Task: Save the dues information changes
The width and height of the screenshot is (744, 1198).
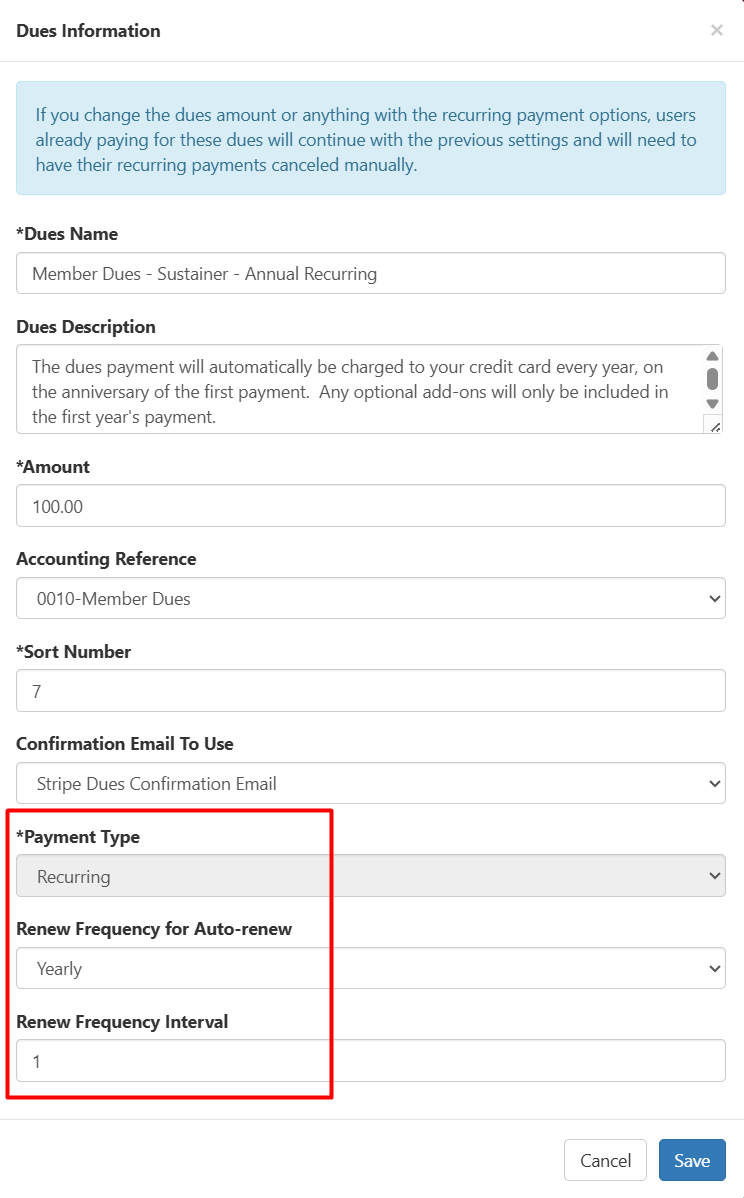Action: [692, 1160]
